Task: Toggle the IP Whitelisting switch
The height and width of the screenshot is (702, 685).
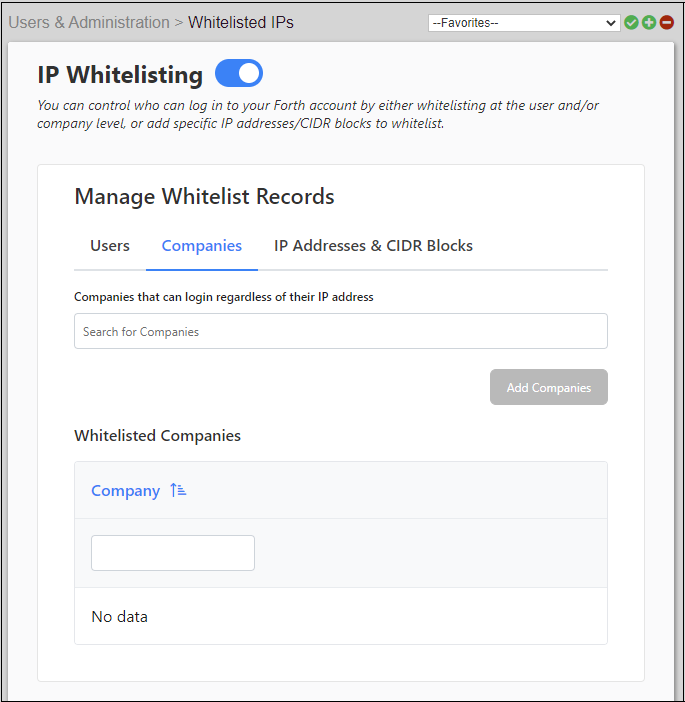Action: click(239, 73)
